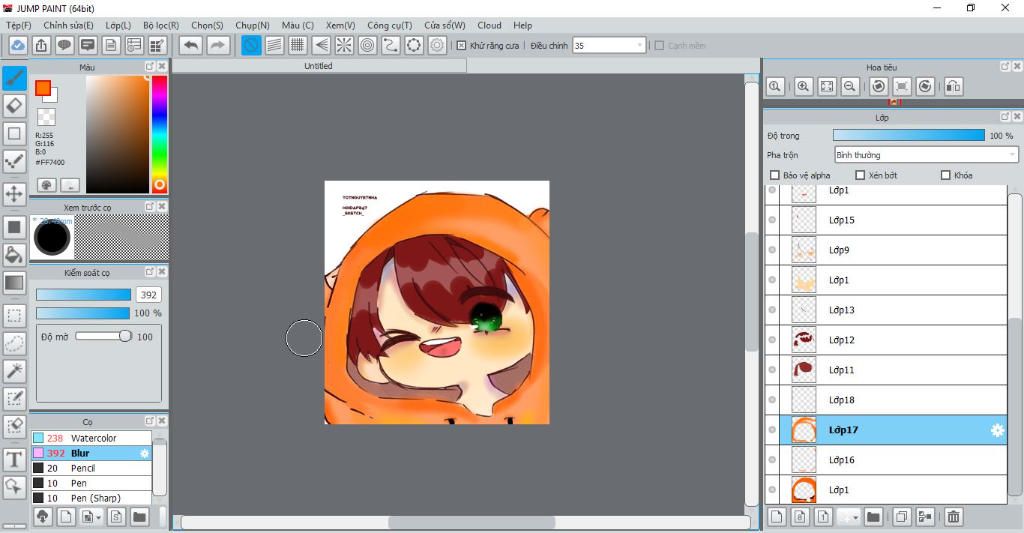Enable crisscross grid snap
This screenshot has height=533, width=1024.
[x=298, y=45]
